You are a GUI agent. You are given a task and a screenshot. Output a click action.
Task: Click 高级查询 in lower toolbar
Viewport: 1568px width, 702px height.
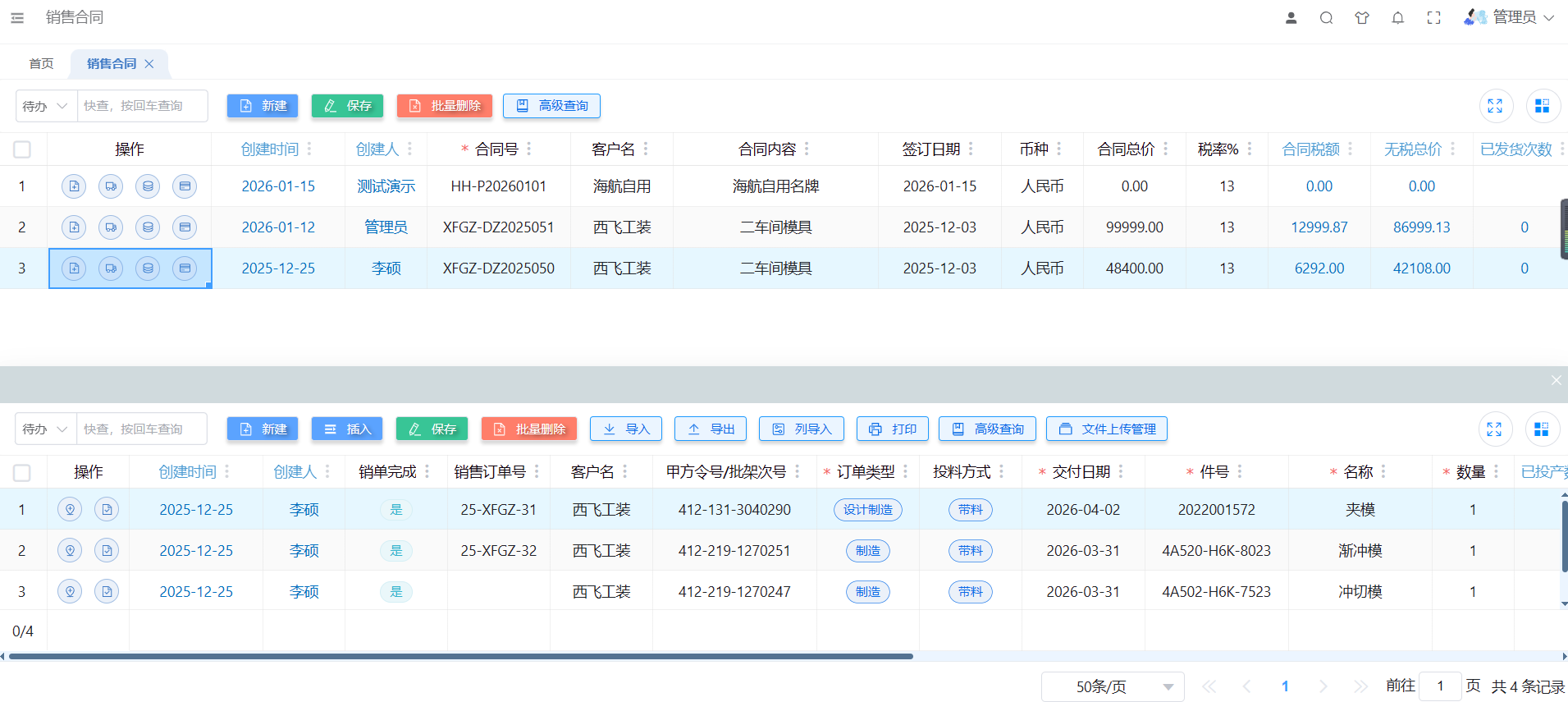tap(987, 429)
